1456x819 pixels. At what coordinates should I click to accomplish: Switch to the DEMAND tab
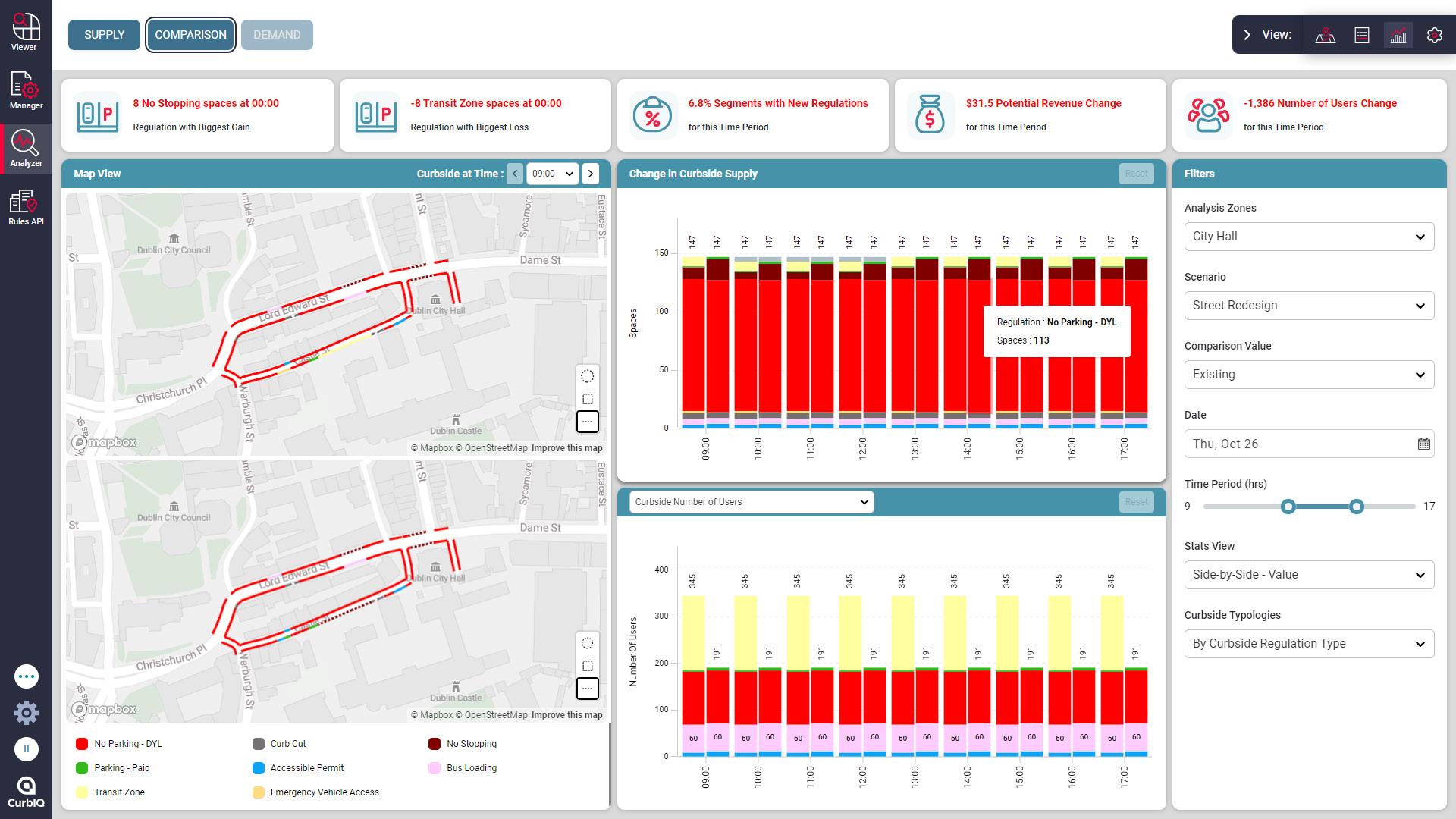tap(277, 35)
